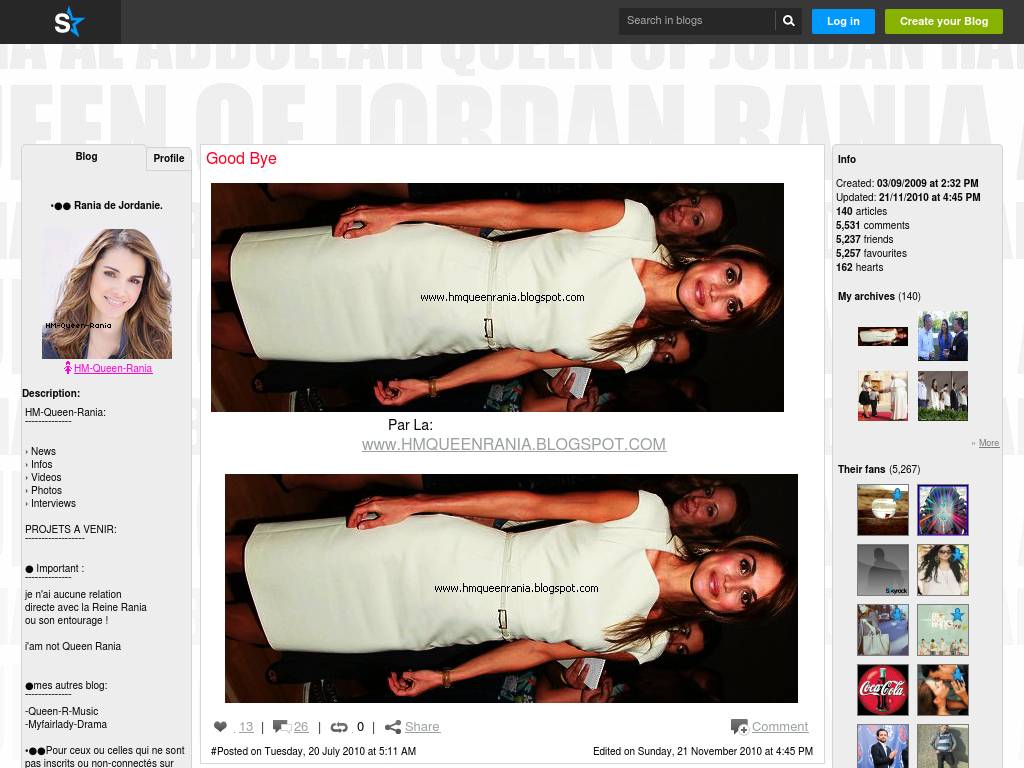Open archive thumbnail of group in suits
1024x768 pixels.
(942, 336)
